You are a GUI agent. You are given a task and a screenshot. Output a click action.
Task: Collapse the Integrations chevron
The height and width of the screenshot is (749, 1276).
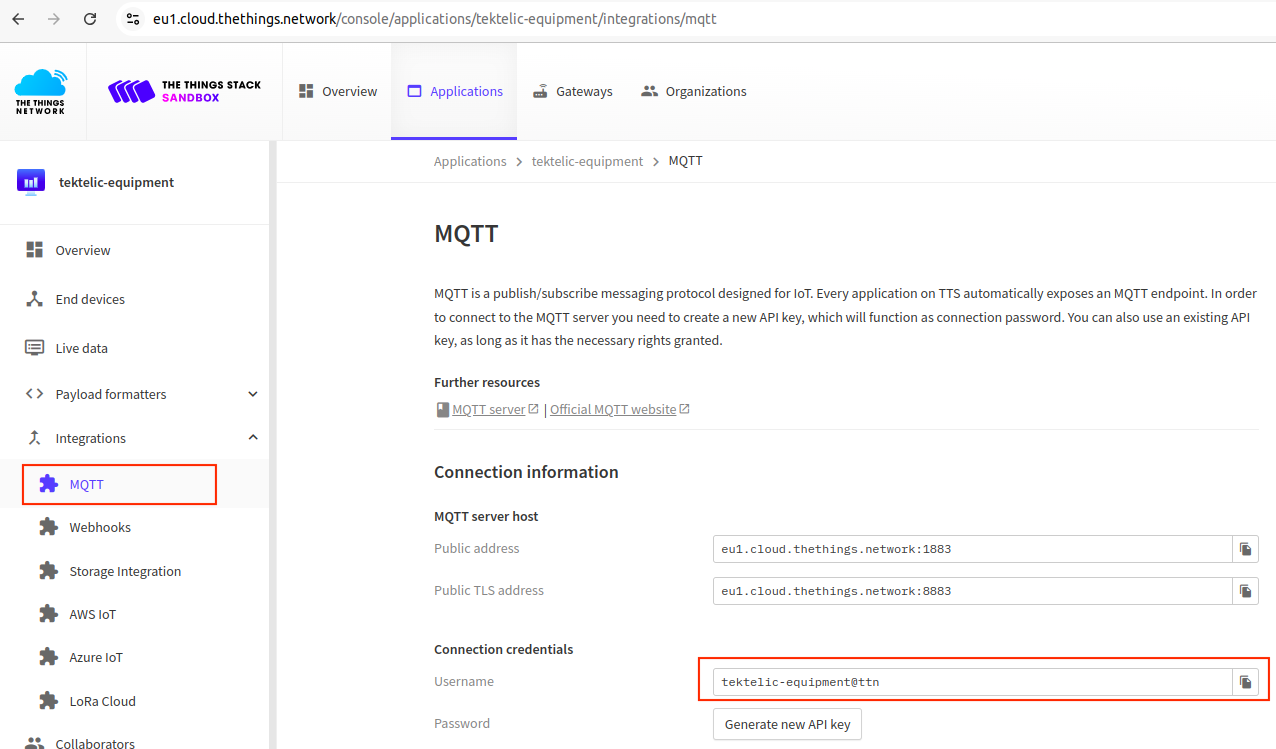pos(253,438)
